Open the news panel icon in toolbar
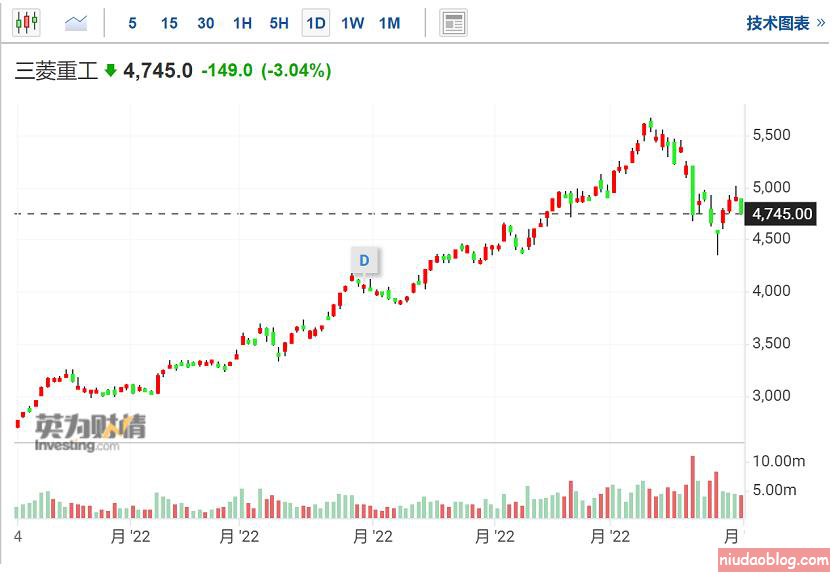Screen dimensions: 835x577 [x=453, y=23]
